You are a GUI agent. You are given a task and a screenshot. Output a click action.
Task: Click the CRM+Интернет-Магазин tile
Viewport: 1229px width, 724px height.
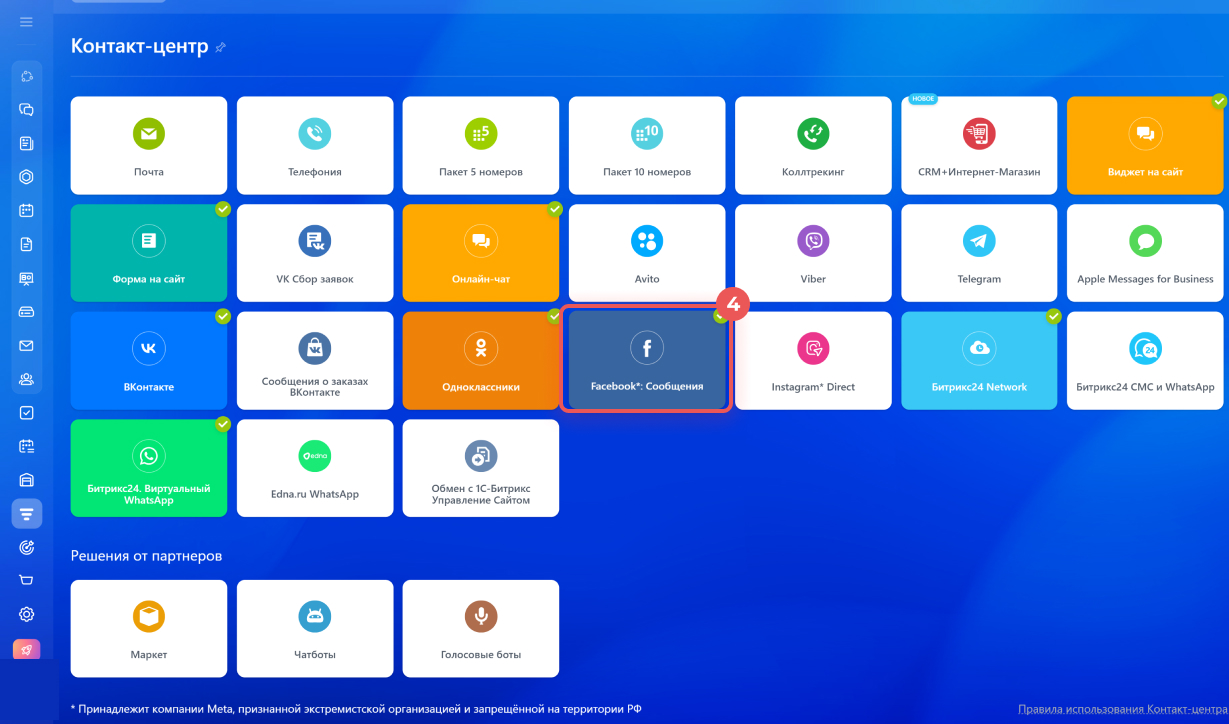(978, 145)
